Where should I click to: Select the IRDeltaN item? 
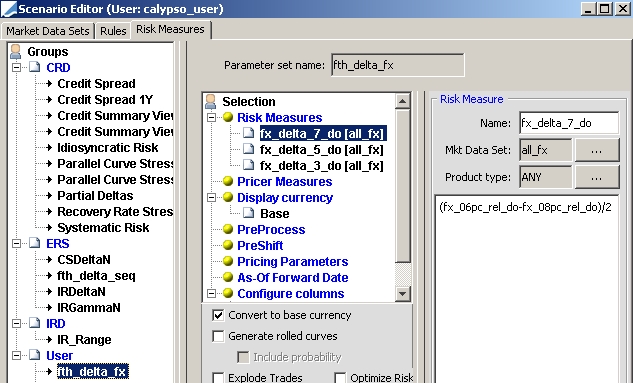coord(81,291)
